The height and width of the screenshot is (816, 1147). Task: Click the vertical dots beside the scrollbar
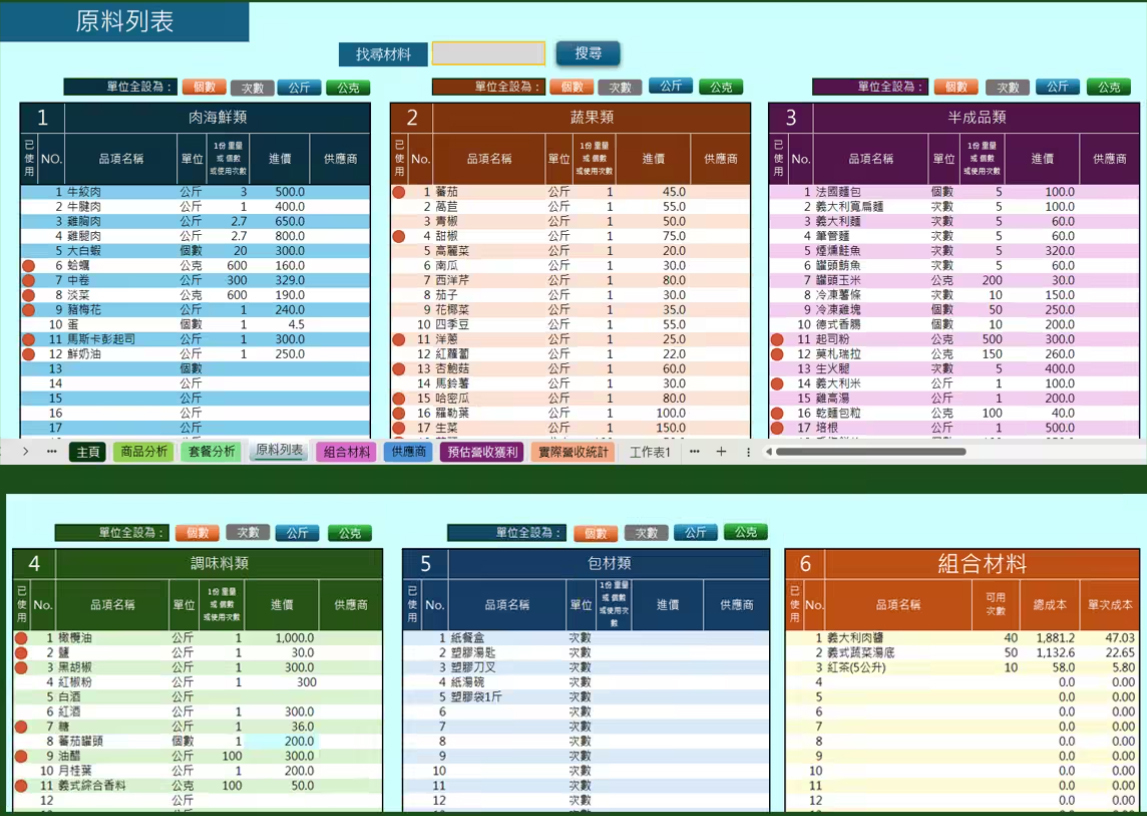(x=748, y=452)
